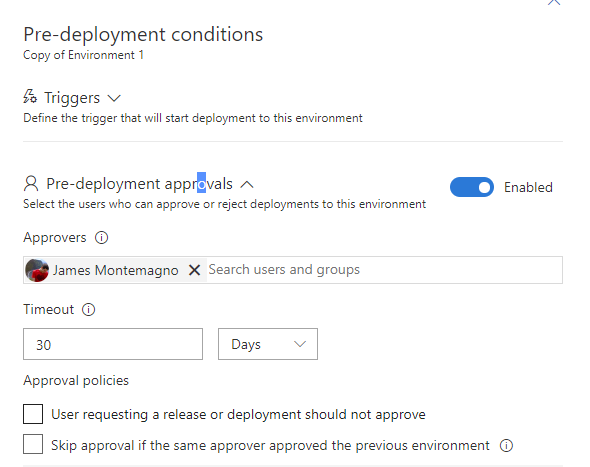
Task: Show info for Skip approval policy
Action: coord(506,446)
